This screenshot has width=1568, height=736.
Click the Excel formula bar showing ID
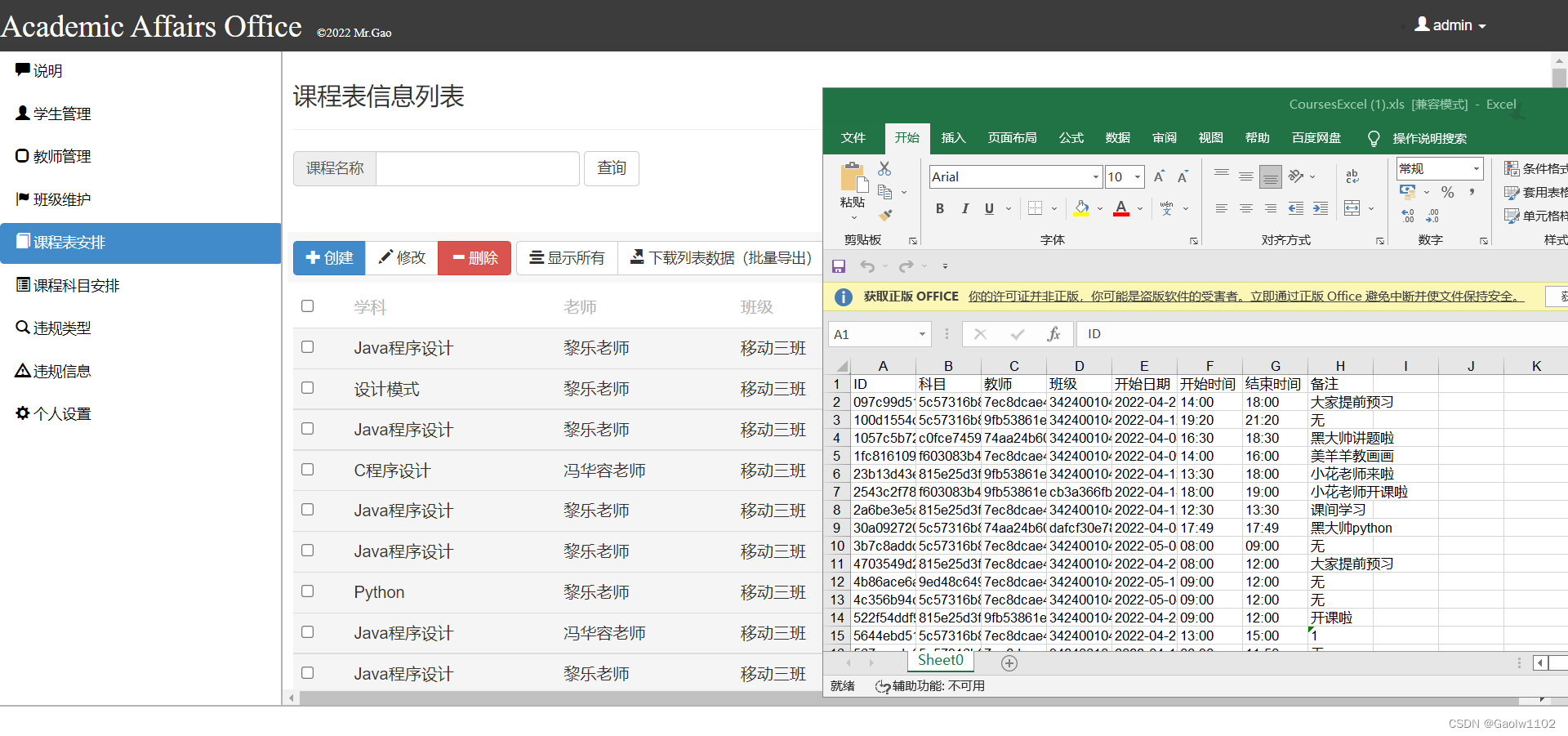[1322, 334]
